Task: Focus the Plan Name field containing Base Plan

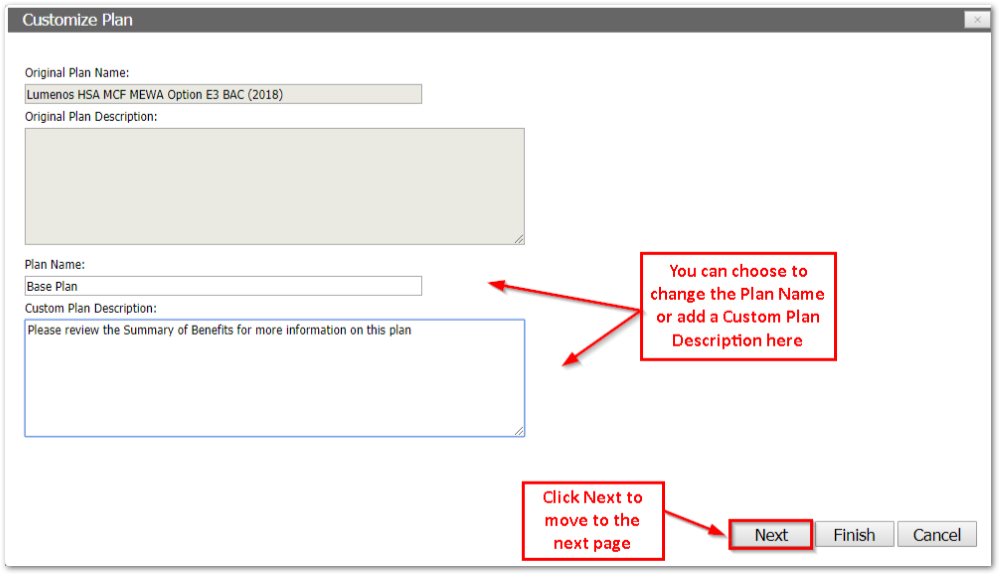Action: point(223,286)
